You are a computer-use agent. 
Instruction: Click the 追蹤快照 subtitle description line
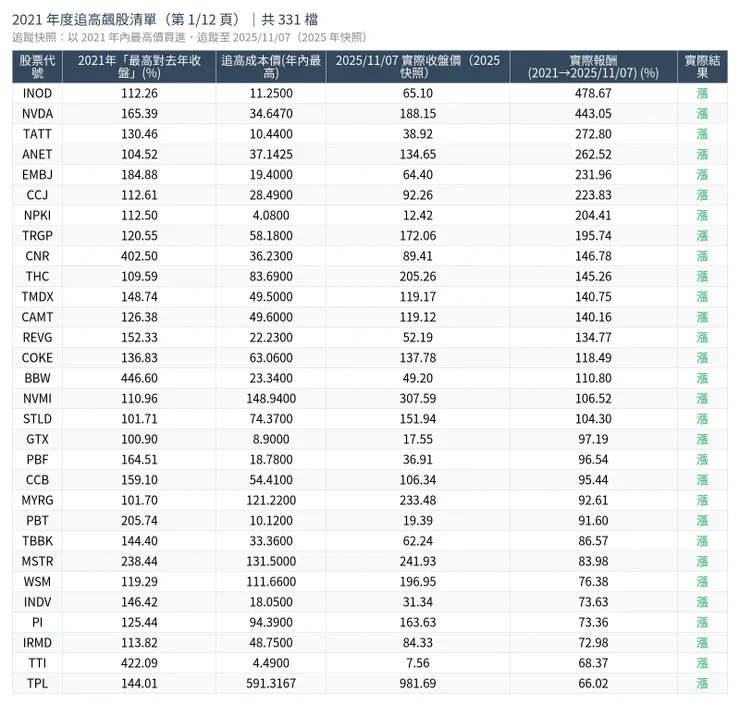189,37
